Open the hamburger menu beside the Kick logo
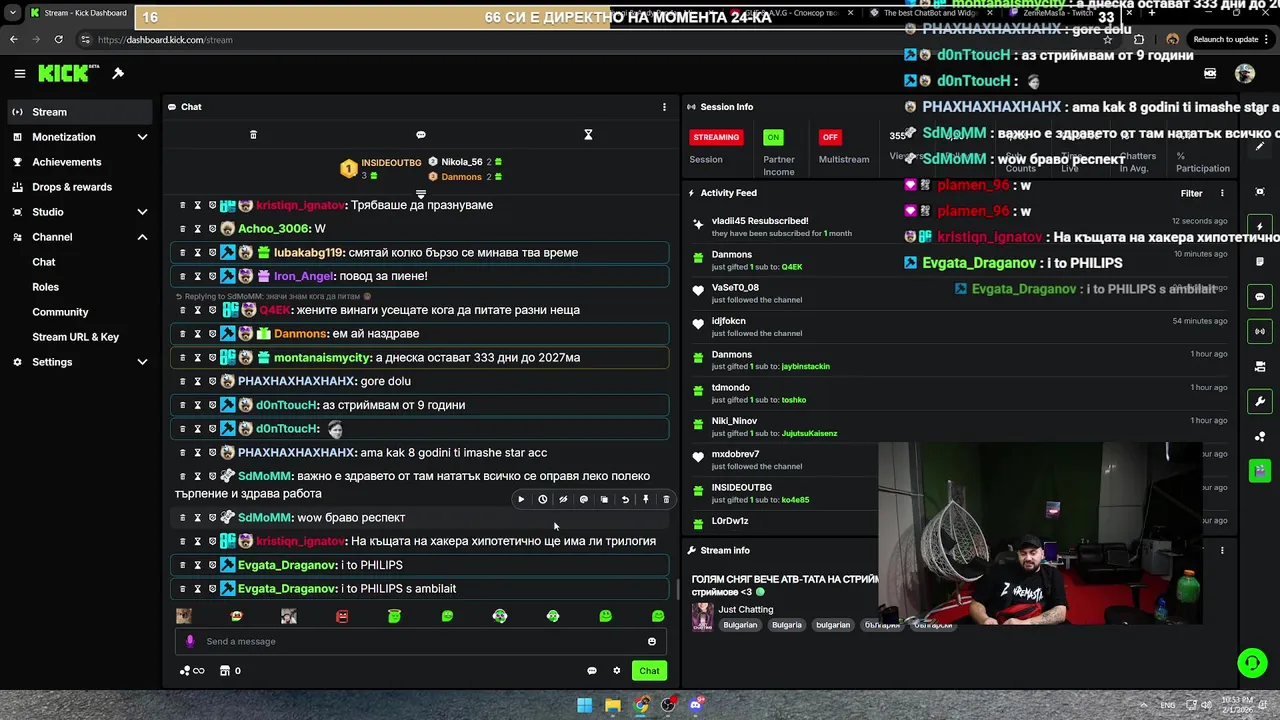1280x720 pixels. (x=19, y=73)
